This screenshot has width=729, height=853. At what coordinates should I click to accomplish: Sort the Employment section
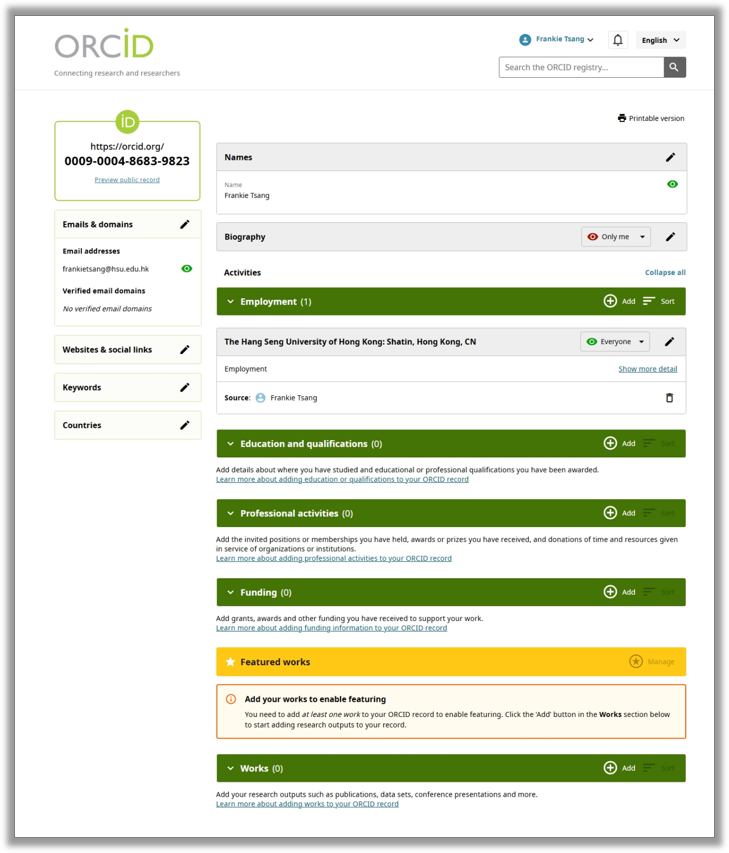coord(659,301)
